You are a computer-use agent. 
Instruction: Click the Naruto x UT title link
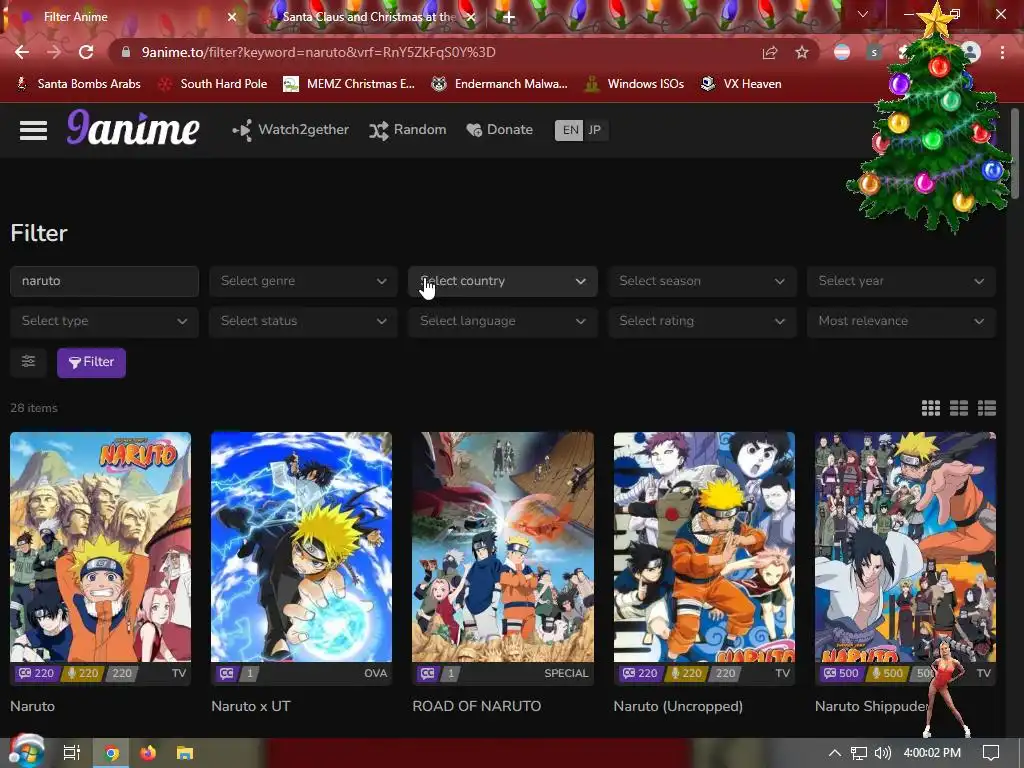(251, 706)
